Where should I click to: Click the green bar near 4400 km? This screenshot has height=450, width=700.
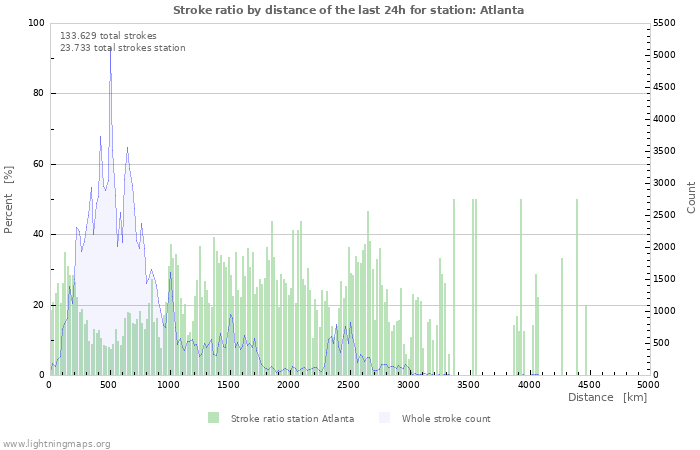[577, 287]
